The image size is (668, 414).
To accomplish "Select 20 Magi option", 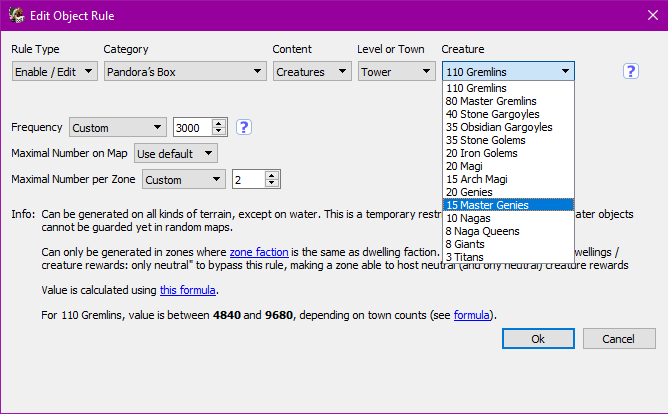I will (508, 166).
